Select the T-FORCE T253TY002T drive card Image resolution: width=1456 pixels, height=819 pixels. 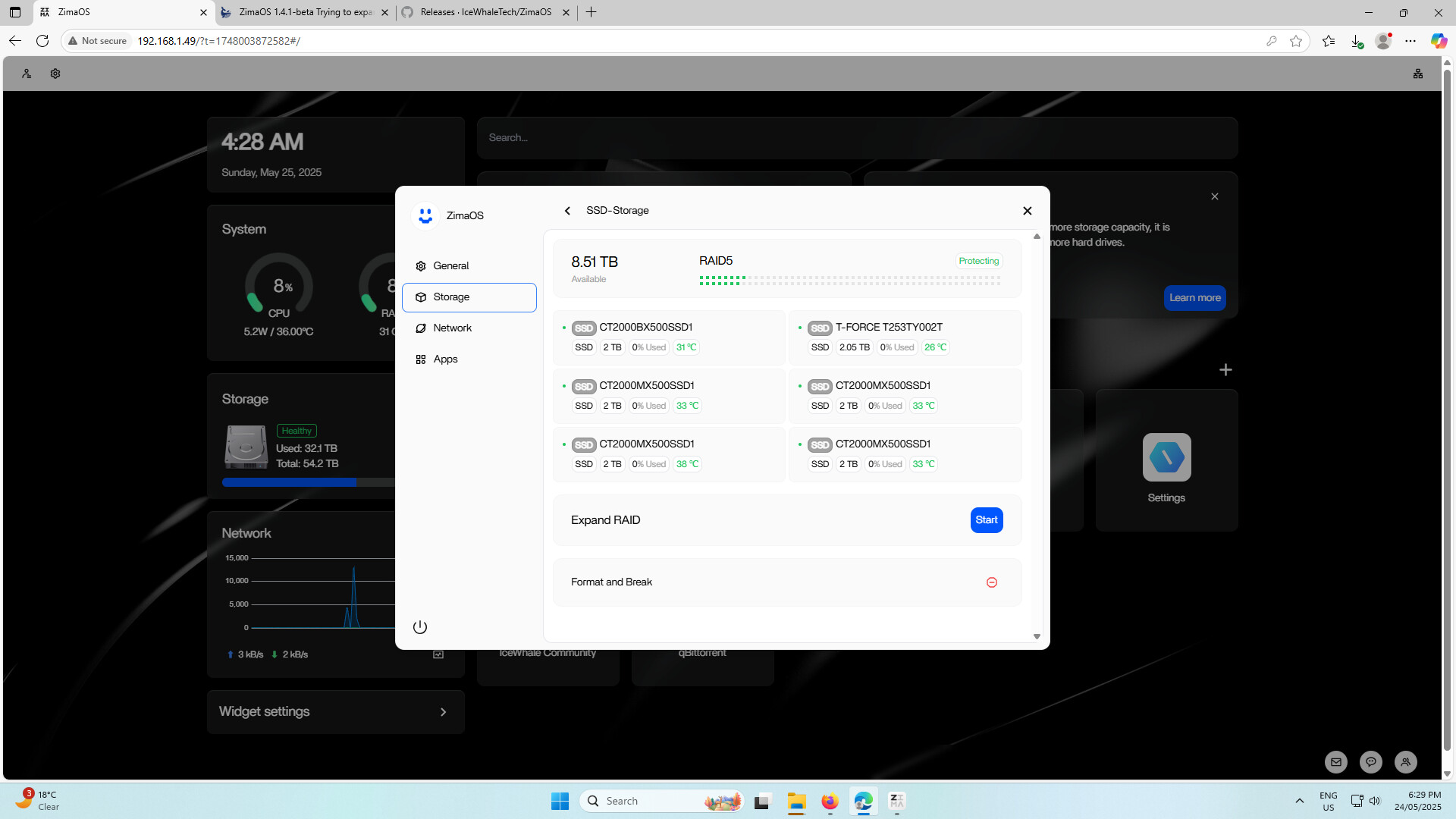(x=905, y=337)
